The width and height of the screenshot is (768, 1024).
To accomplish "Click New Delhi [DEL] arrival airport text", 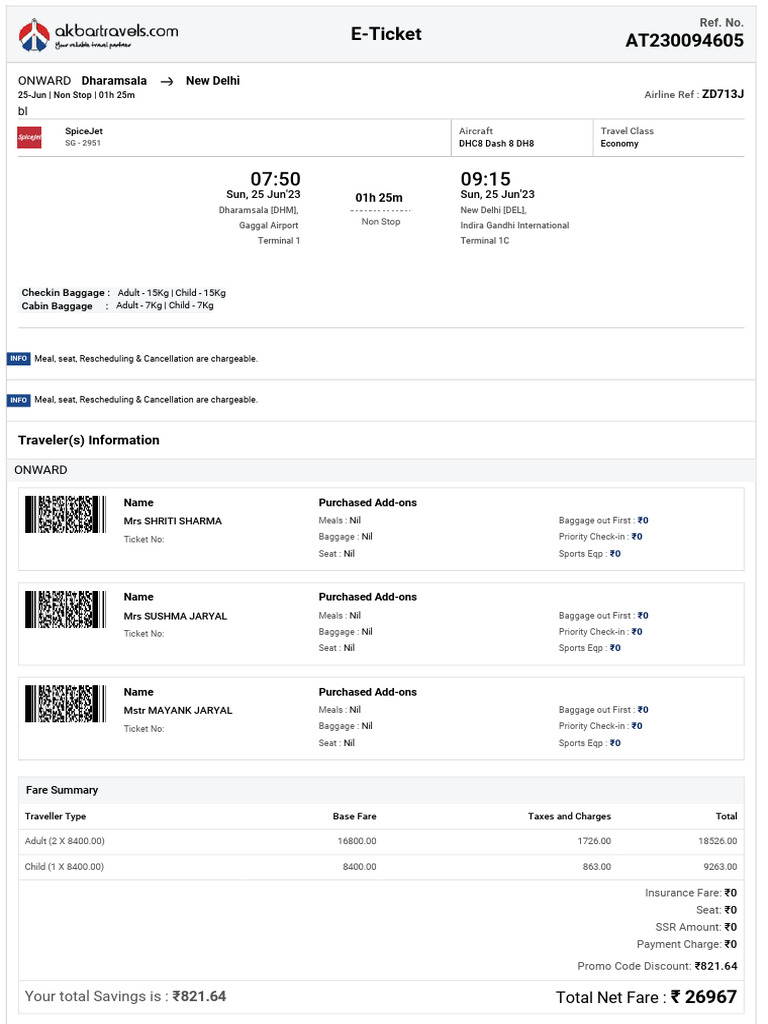I will click(x=493, y=210).
